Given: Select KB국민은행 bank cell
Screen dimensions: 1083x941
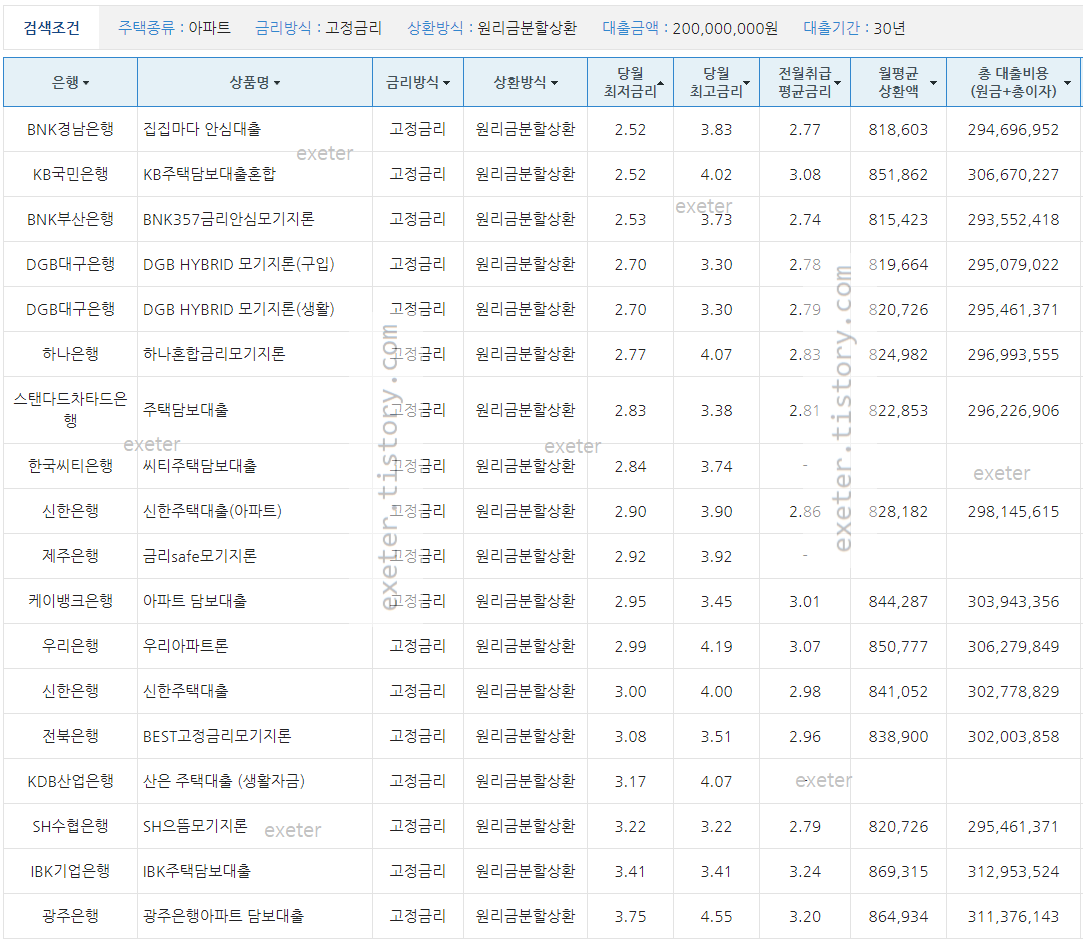Looking at the screenshot, I should click(70, 174).
